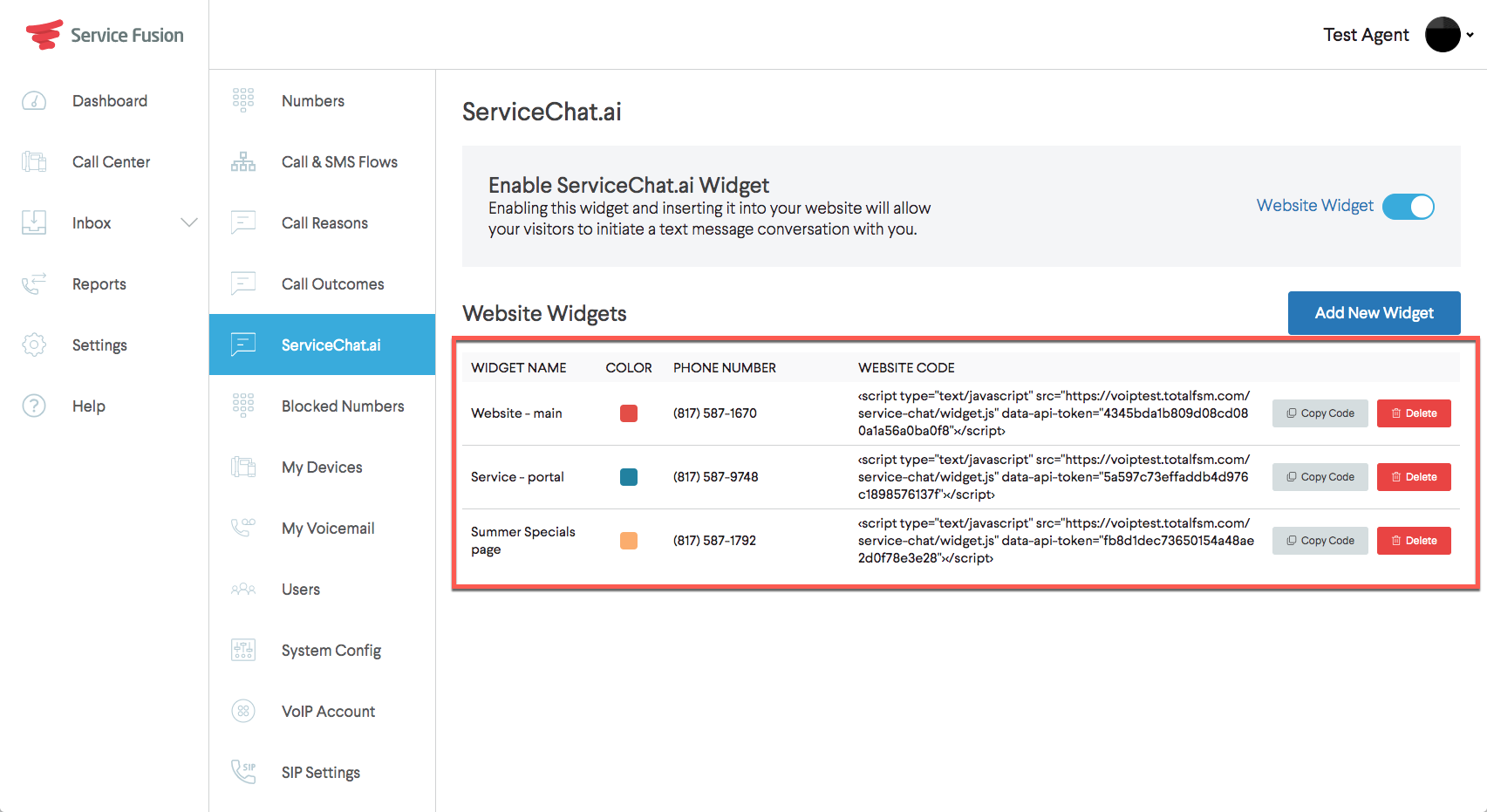Click the VoIP Account circle icon
1487x812 pixels.
[x=243, y=711]
